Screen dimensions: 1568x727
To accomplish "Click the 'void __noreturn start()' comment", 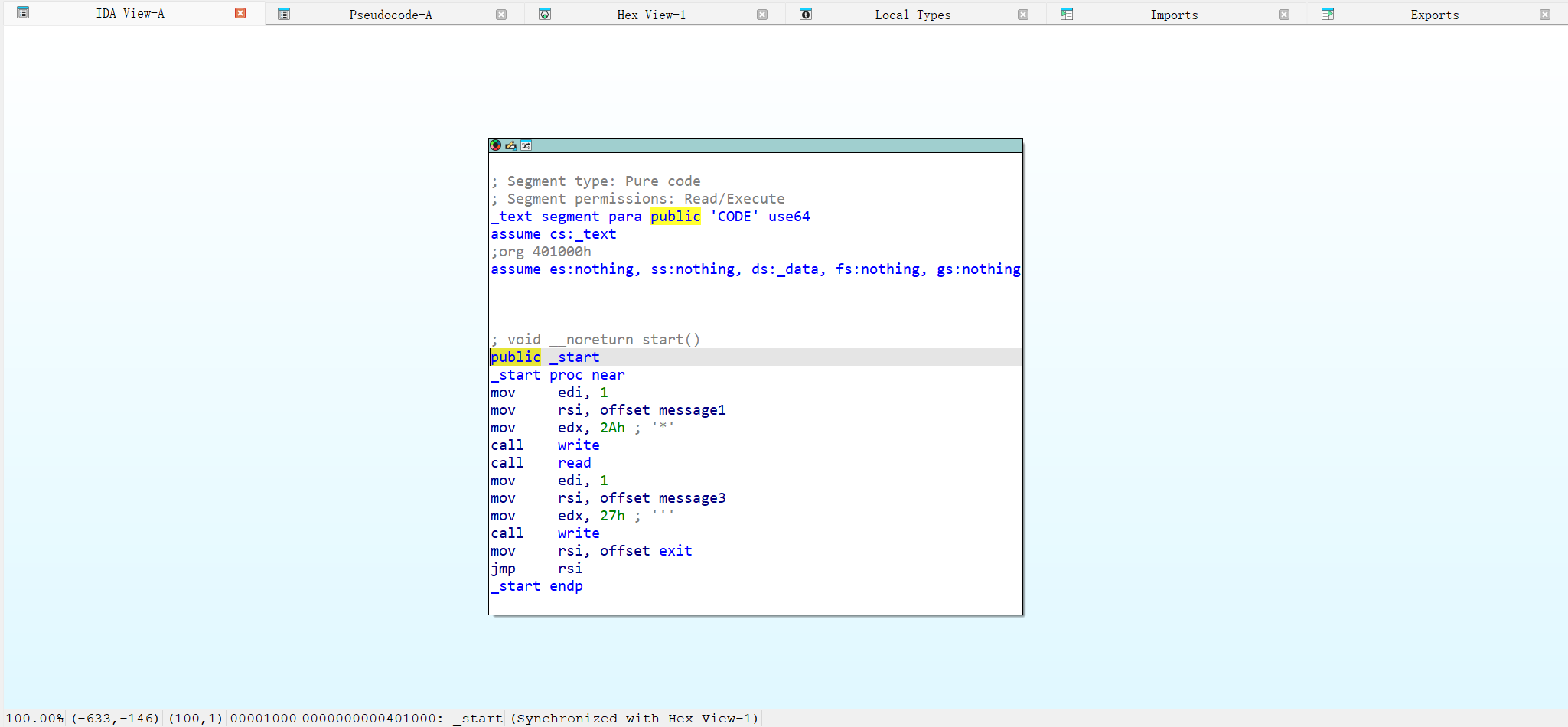I will point(595,340).
